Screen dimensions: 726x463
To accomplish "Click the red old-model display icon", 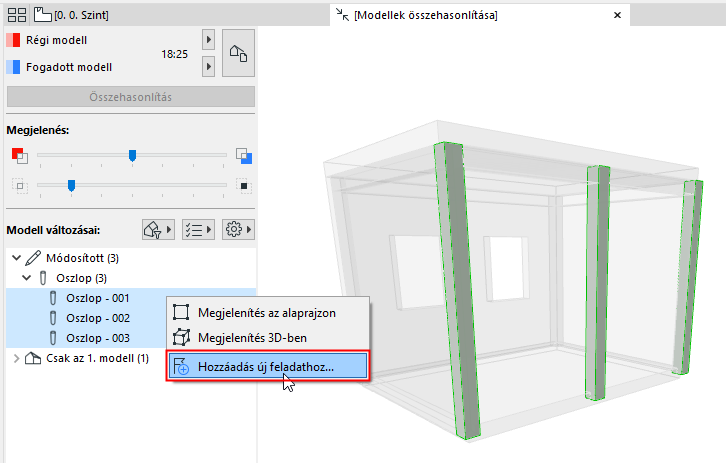I will point(19,156).
